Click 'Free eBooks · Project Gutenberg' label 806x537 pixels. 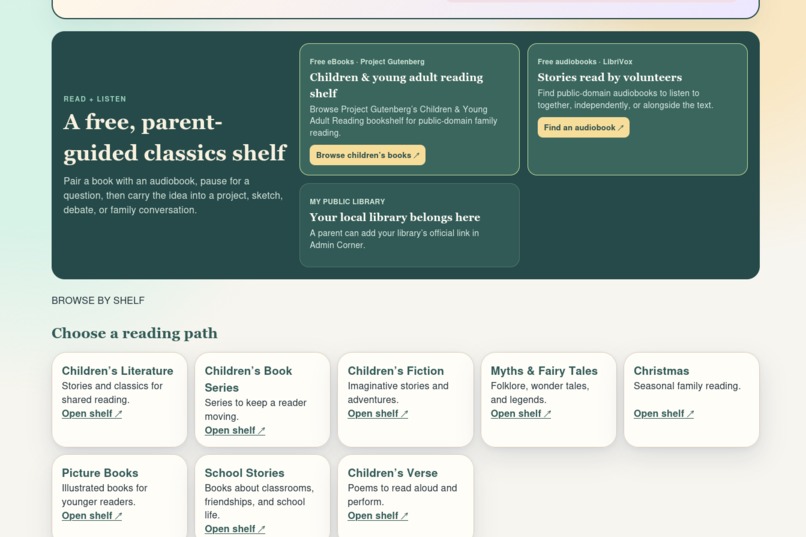[367, 62]
